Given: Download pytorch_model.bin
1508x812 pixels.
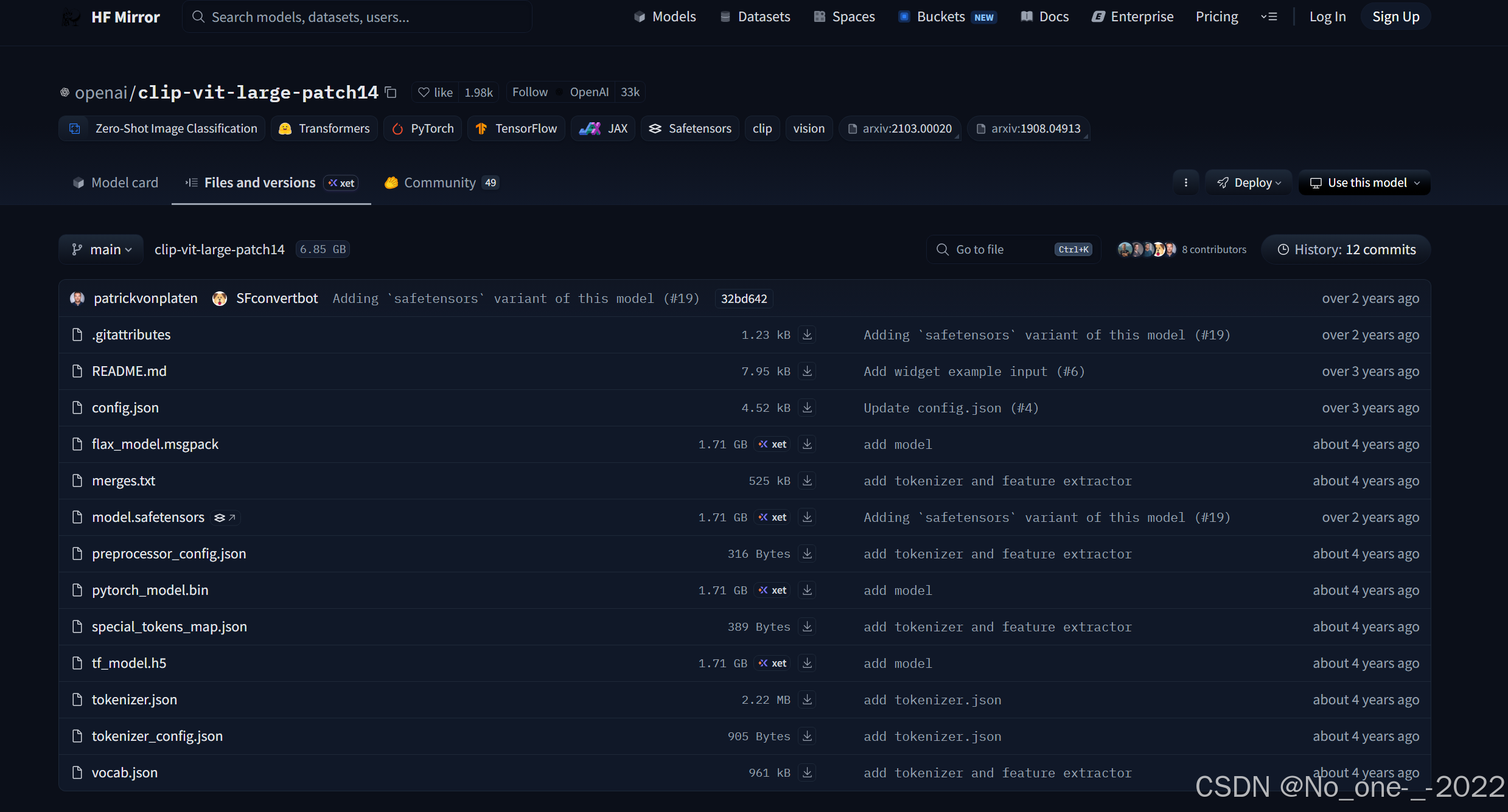Looking at the screenshot, I should pyautogui.click(x=807, y=590).
